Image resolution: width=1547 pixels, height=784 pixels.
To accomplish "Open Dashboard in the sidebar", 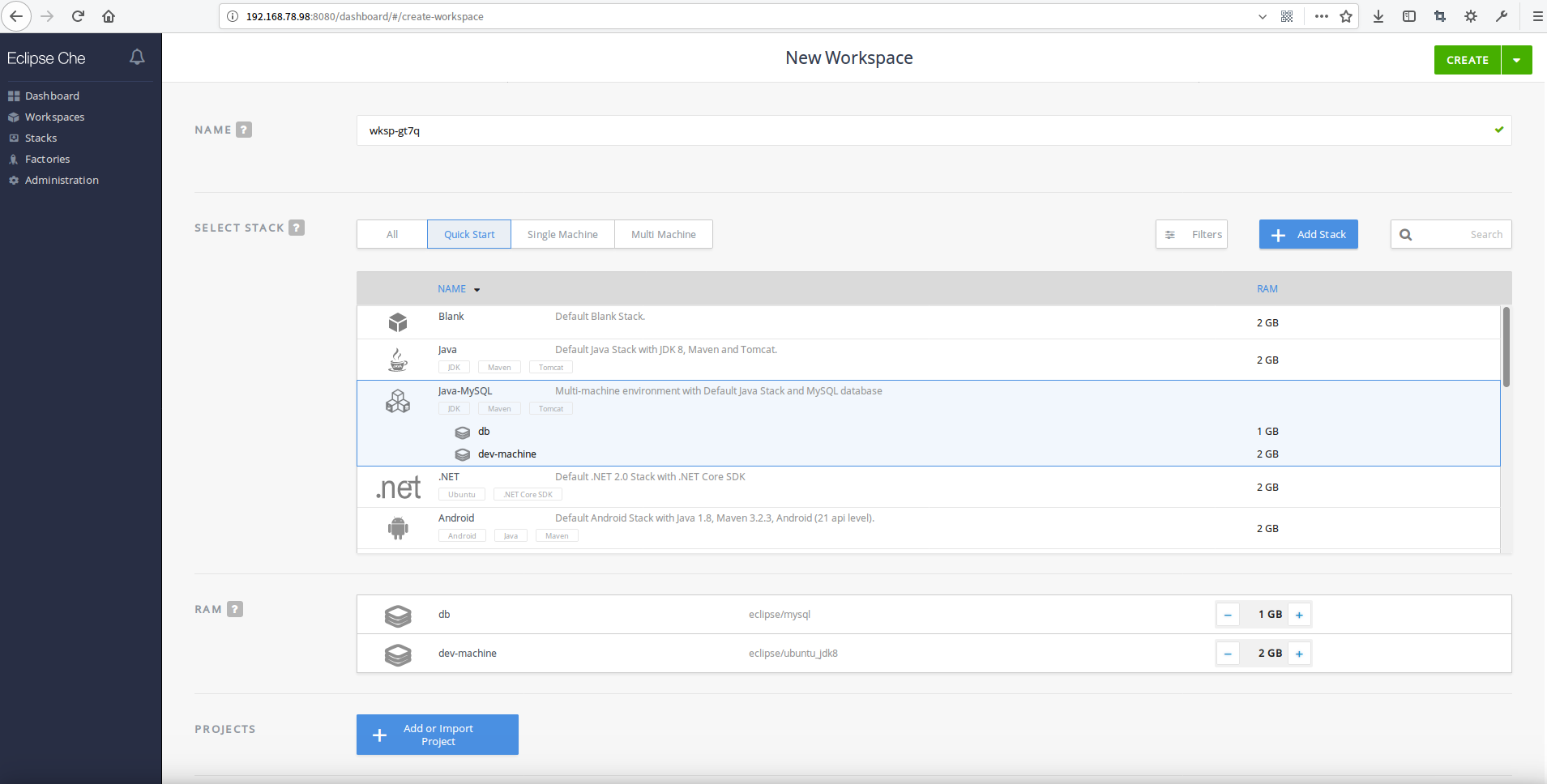I will [52, 96].
